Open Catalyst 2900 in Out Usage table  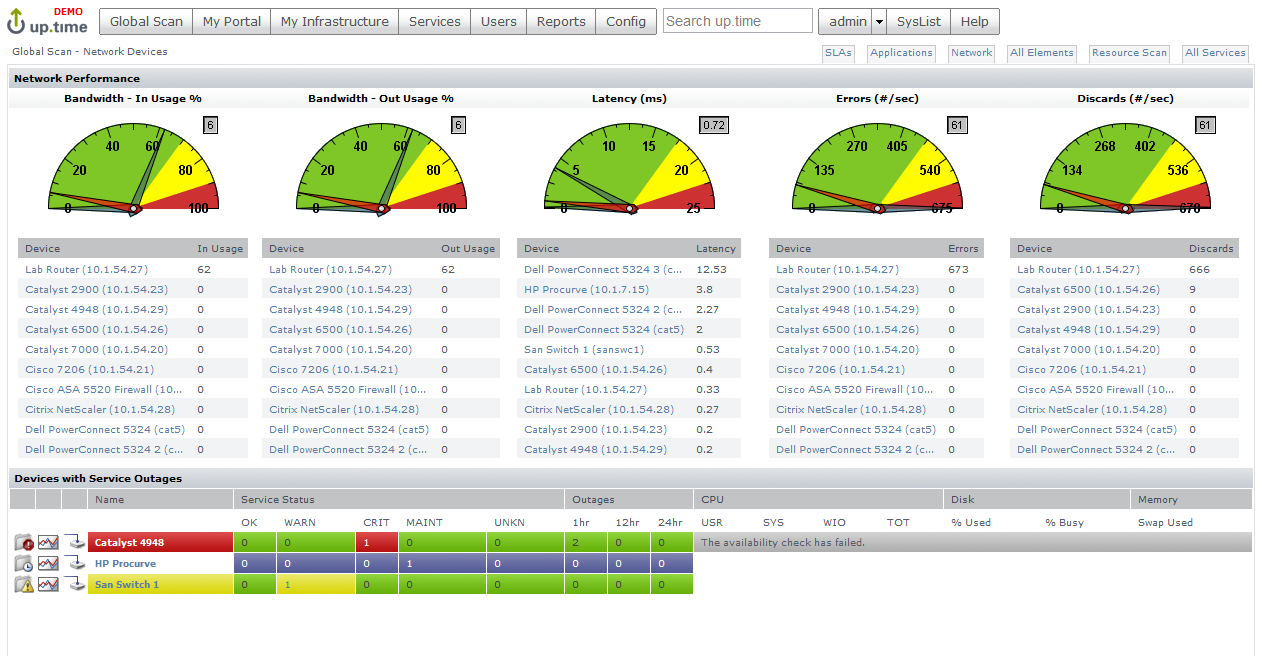pyautogui.click(x=340, y=289)
